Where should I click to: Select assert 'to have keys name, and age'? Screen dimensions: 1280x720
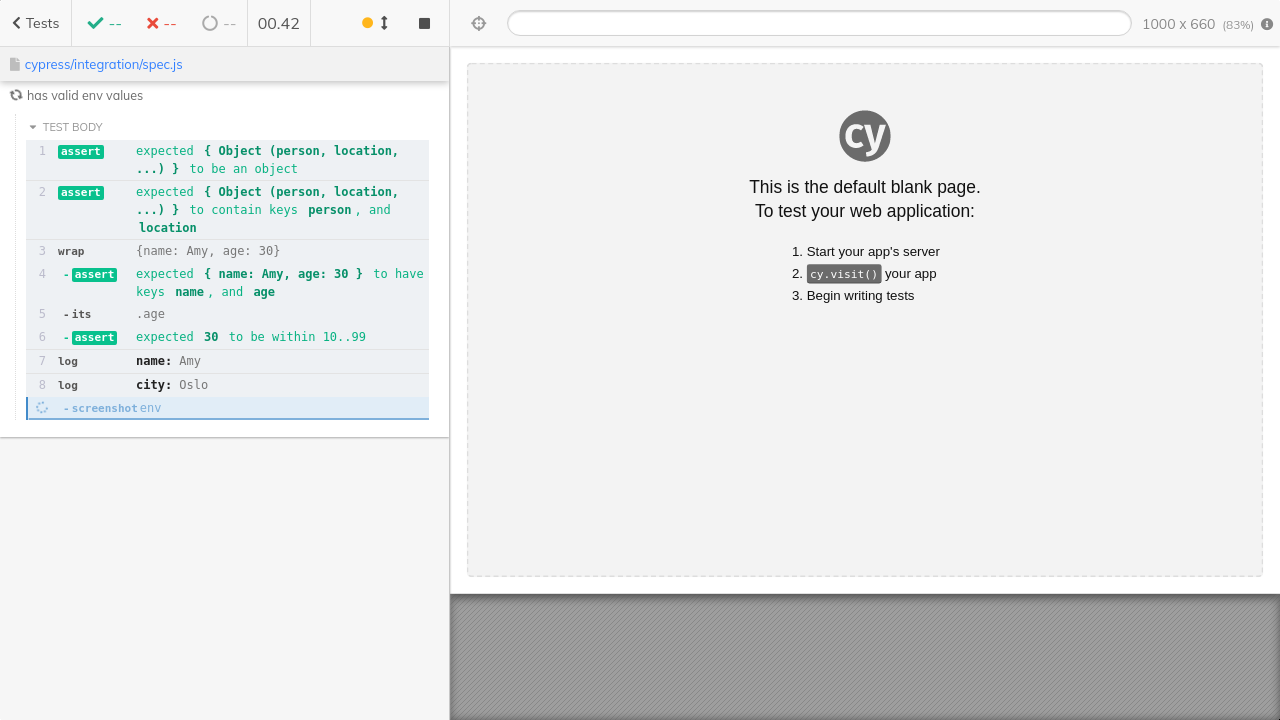point(228,283)
